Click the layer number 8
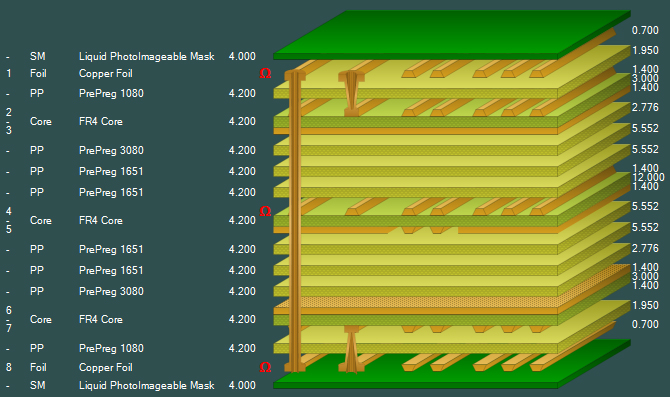The image size is (670, 397). (x=9, y=367)
